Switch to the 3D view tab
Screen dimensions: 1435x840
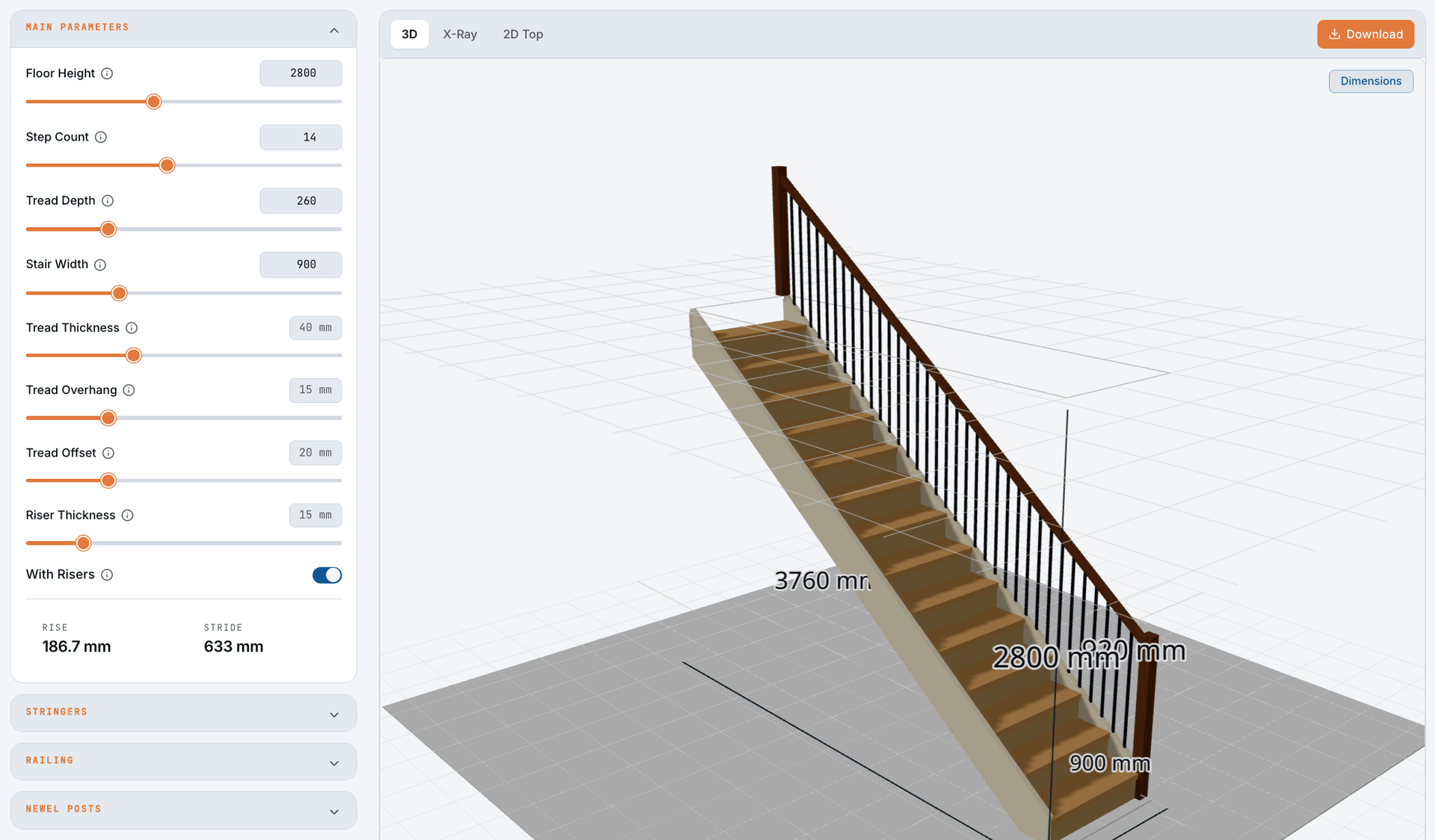coord(410,34)
